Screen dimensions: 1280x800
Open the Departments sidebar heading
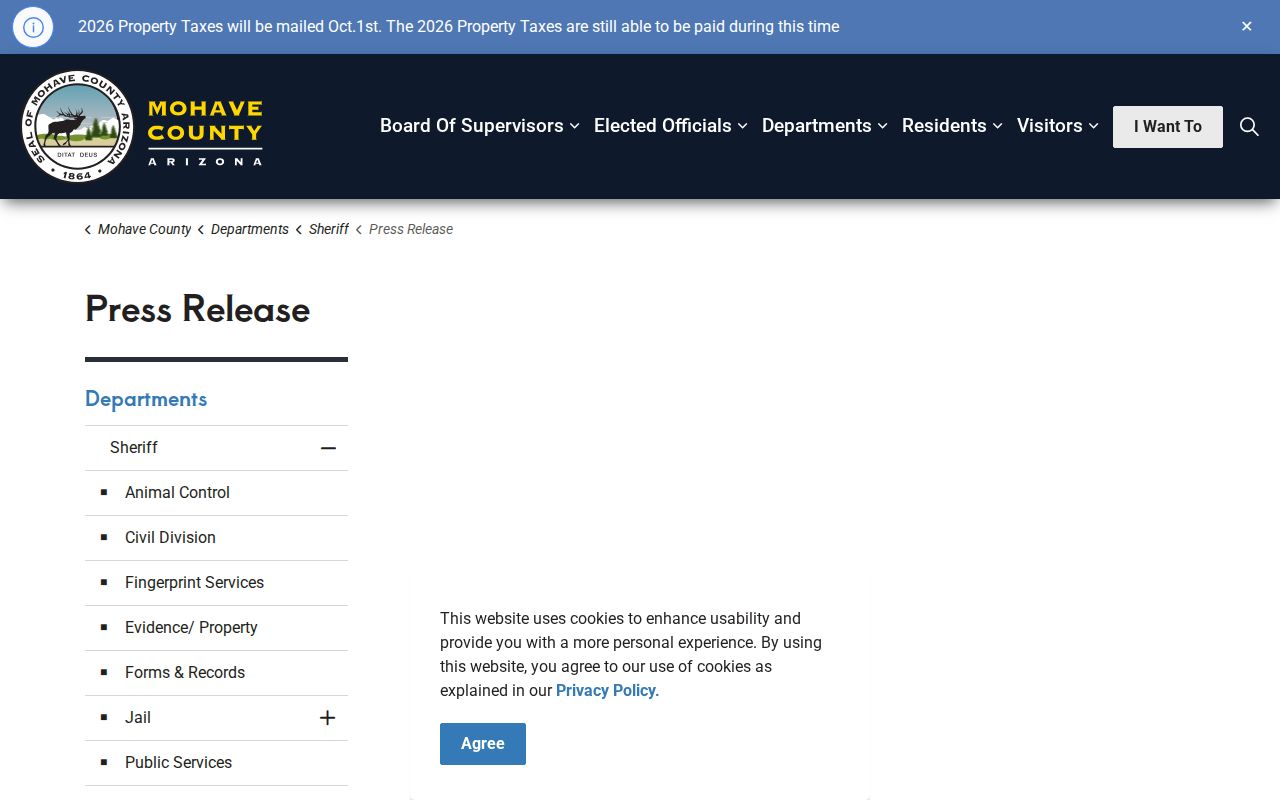[146, 399]
